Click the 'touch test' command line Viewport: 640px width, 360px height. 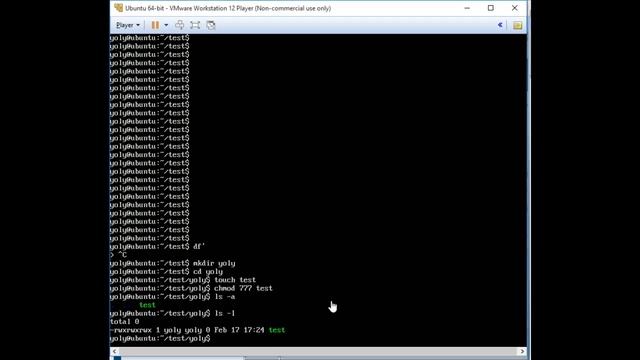tap(182, 280)
